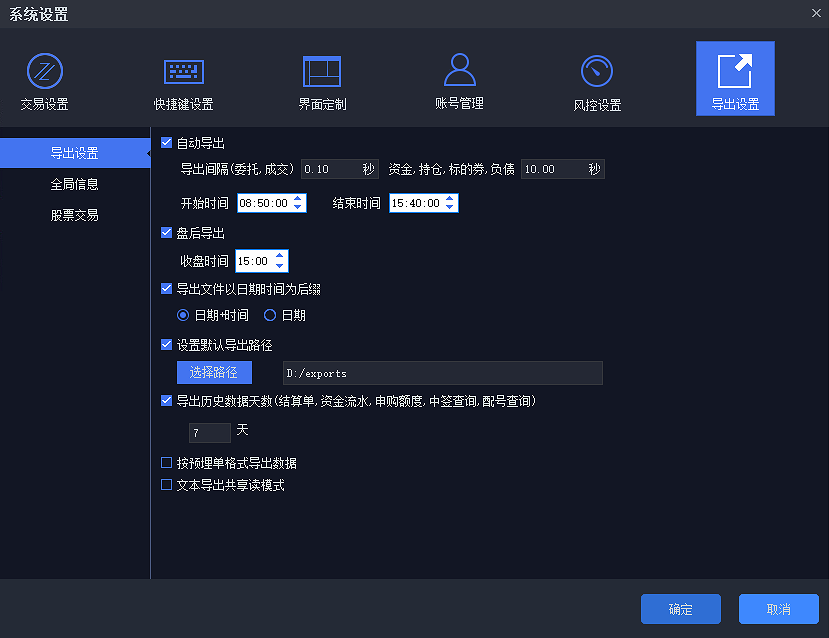Close the 系统设置 dialog window
Image resolution: width=829 pixels, height=638 pixels.
(816, 13)
